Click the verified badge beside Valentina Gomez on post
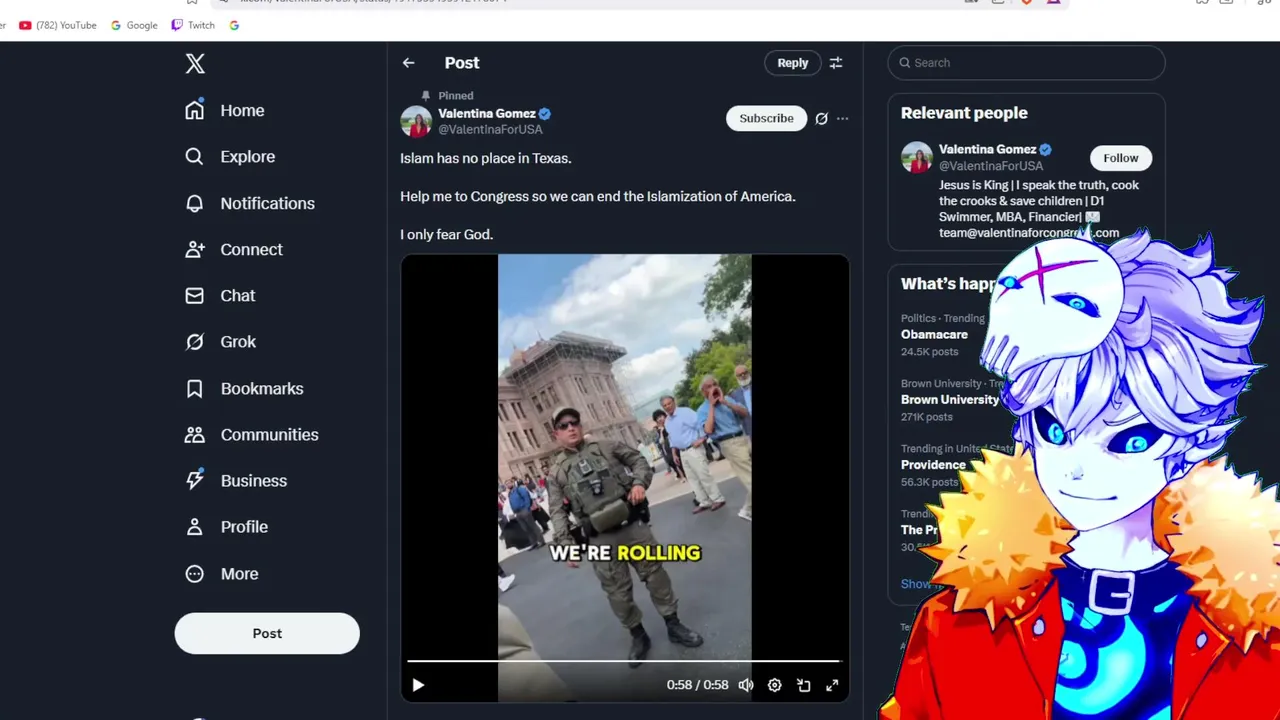Viewport: 1280px width, 720px height. point(545,114)
